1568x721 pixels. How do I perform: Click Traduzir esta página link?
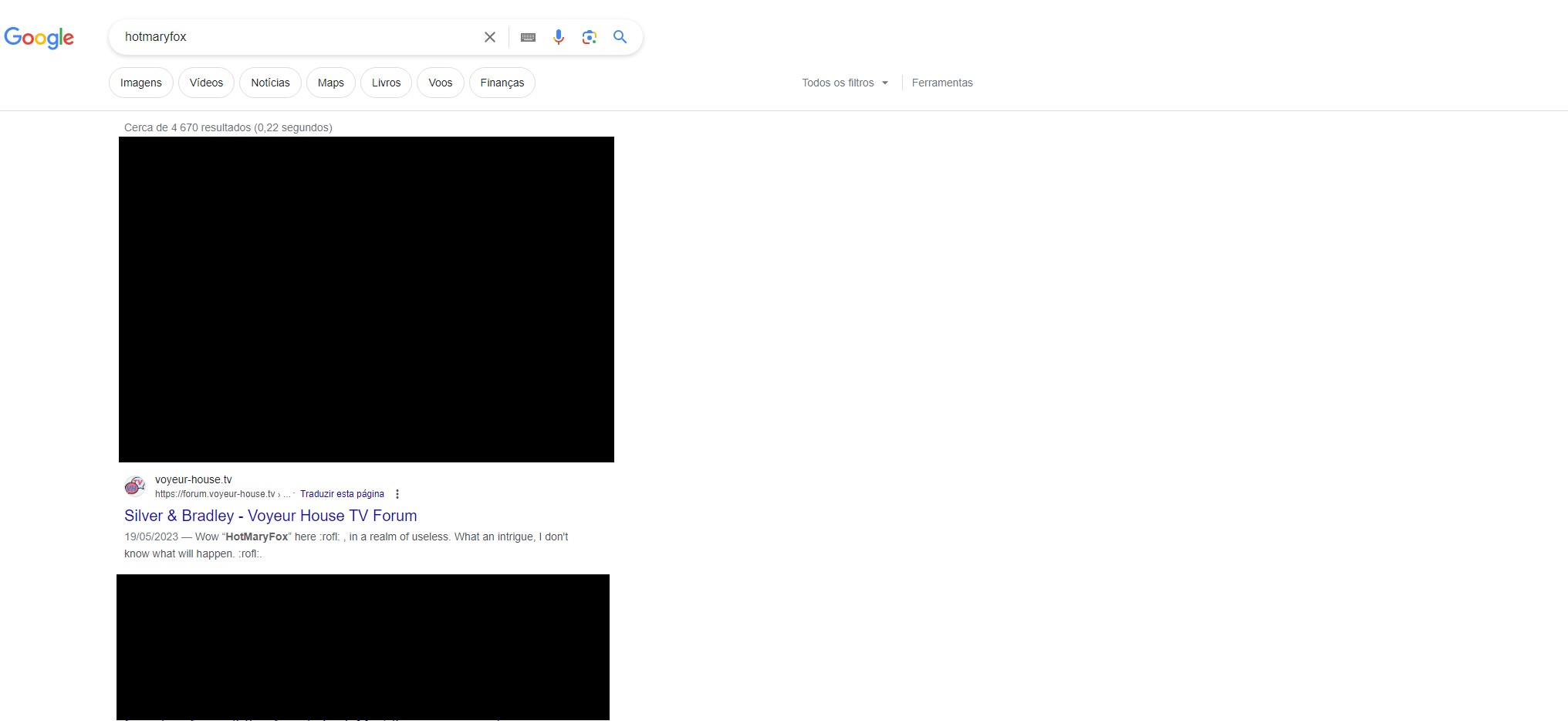point(342,494)
